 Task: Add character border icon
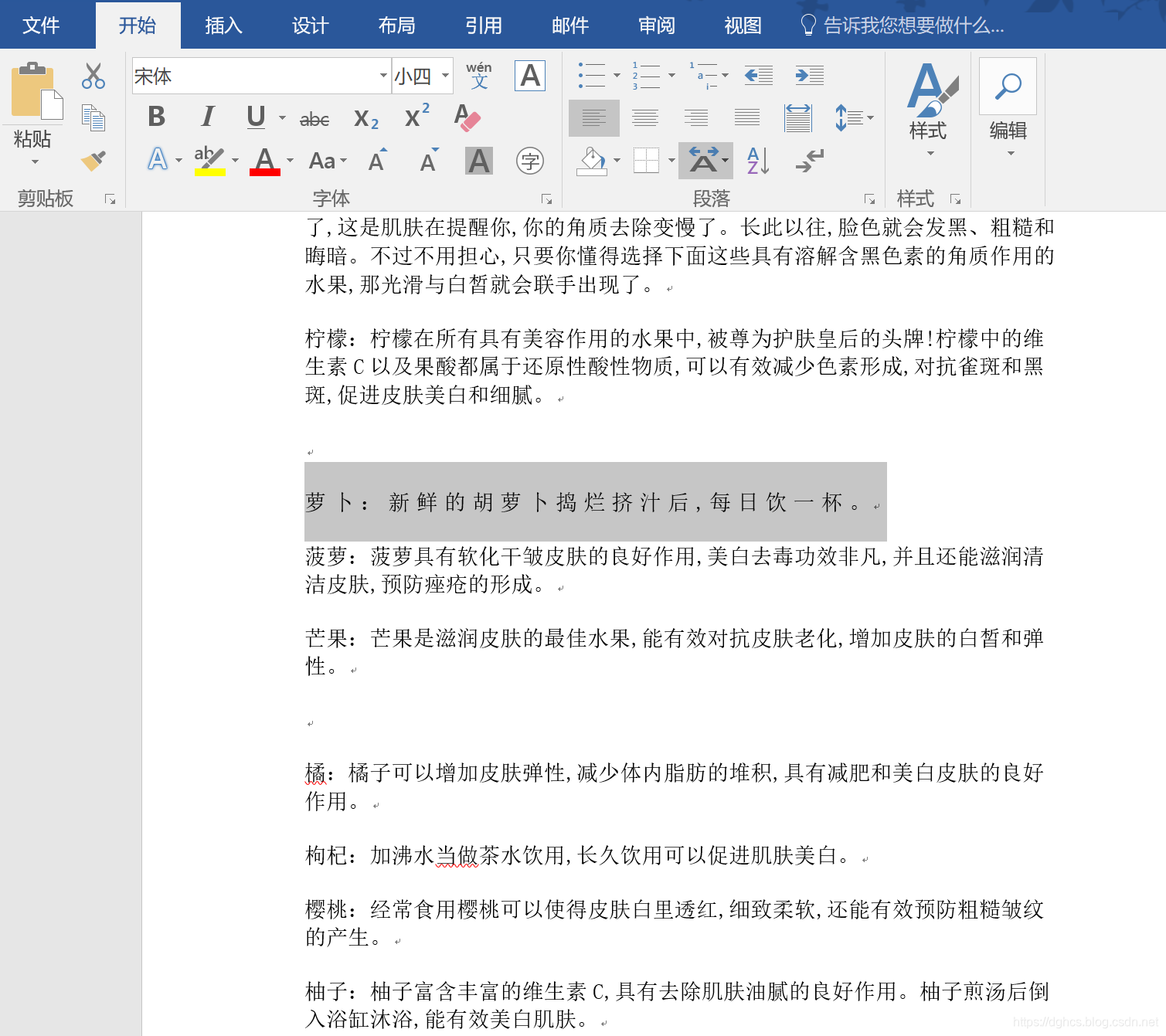coord(530,76)
